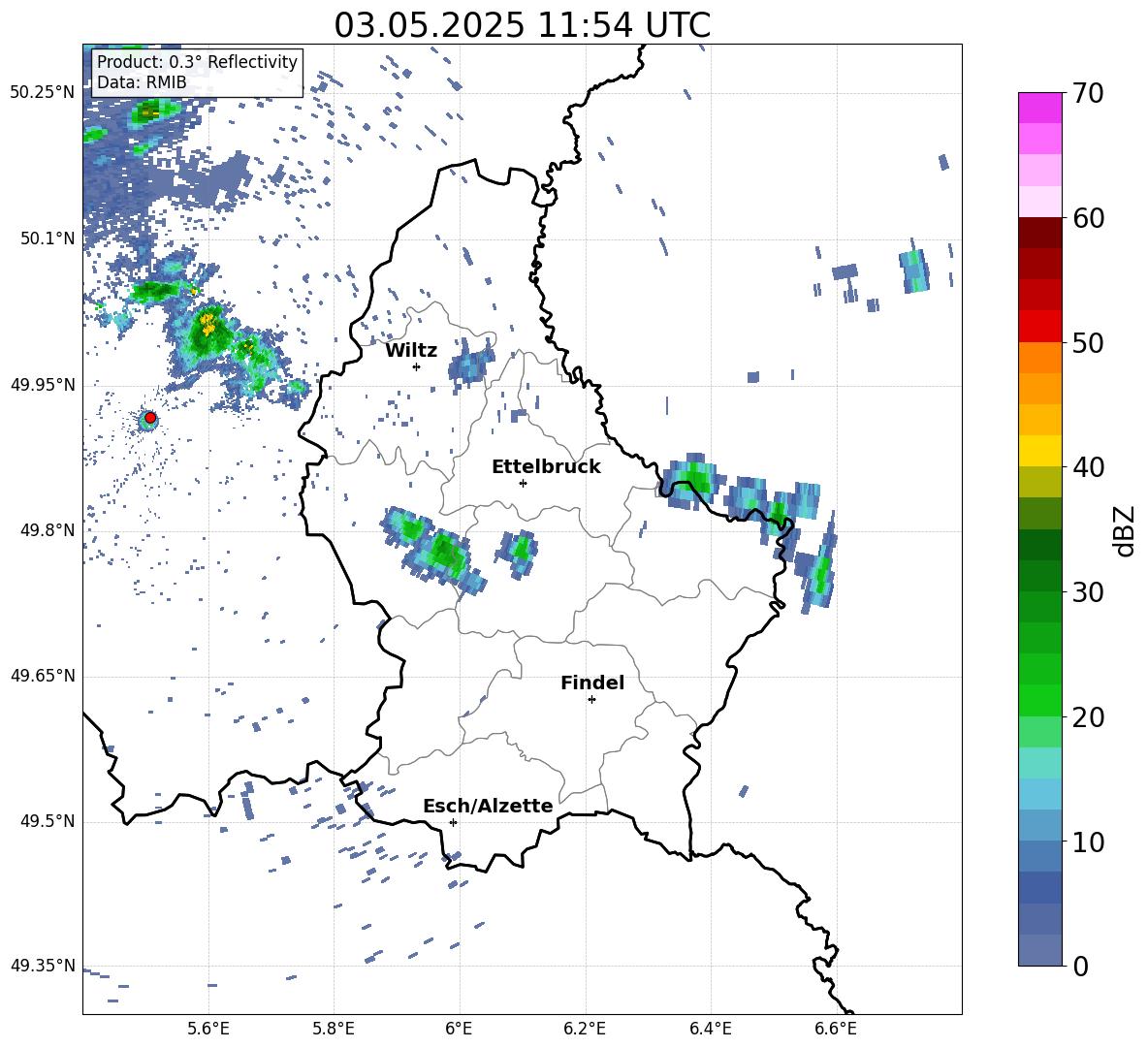Viewport: 1148px width, 1048px height.
Task: Click the Product: 0.3° Reflectivity text
Action: pyautogui.click(x=197, y=61)
